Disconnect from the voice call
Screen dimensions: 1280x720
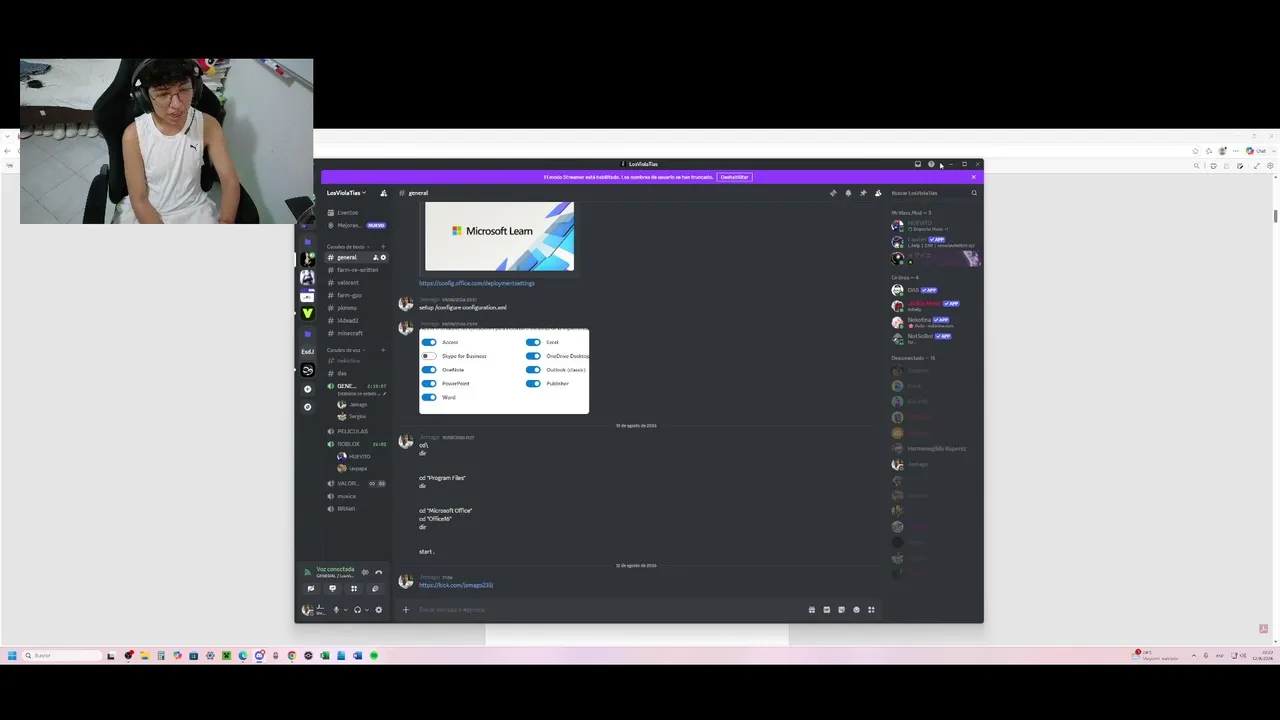pos(378,572)
